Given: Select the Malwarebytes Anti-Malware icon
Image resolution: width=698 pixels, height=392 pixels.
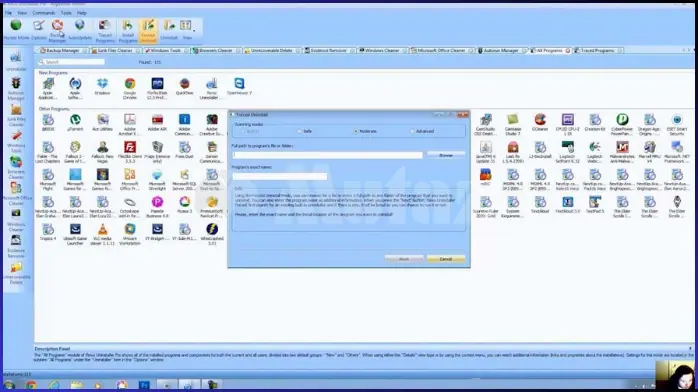Looking at the screenshot, I should click(622, 152).
